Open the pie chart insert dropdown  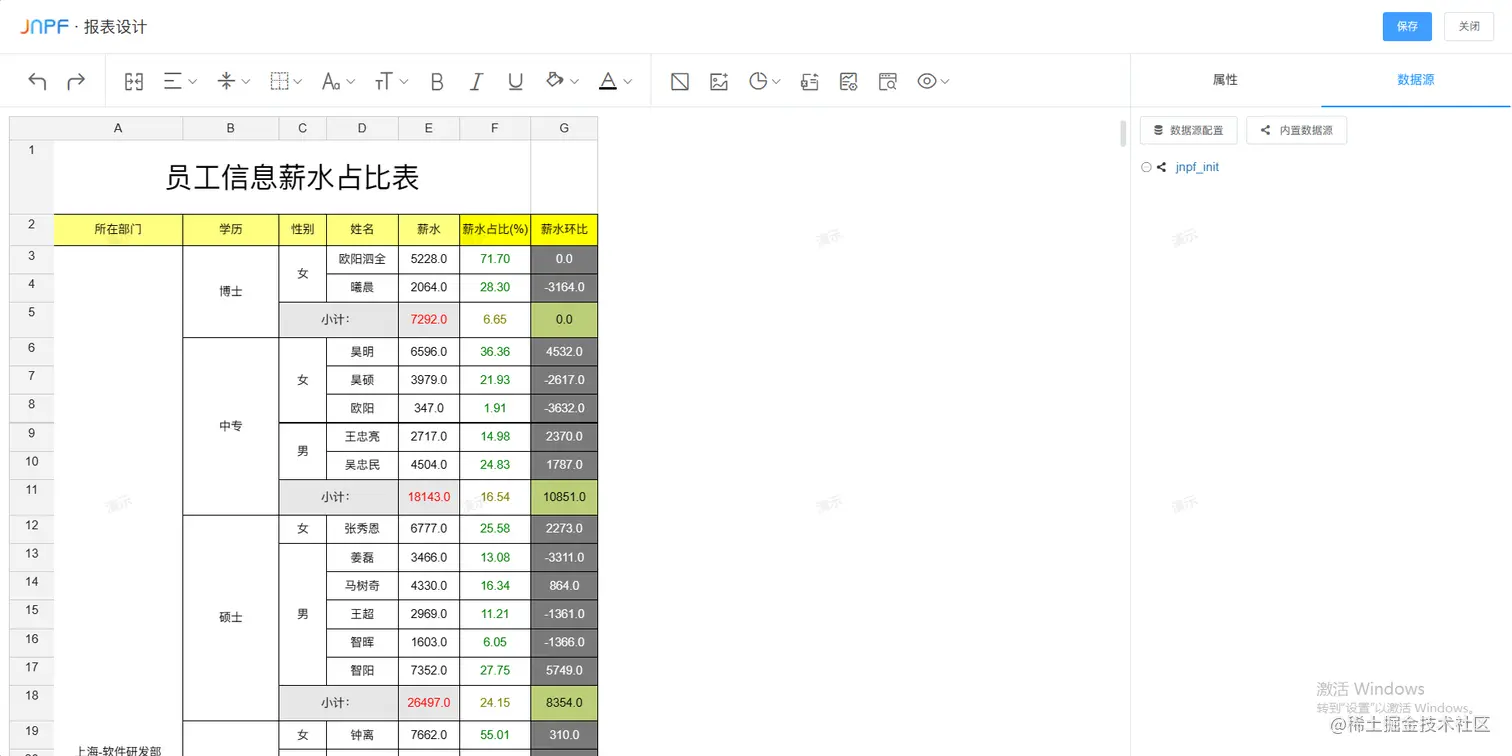tap(764, 81)
